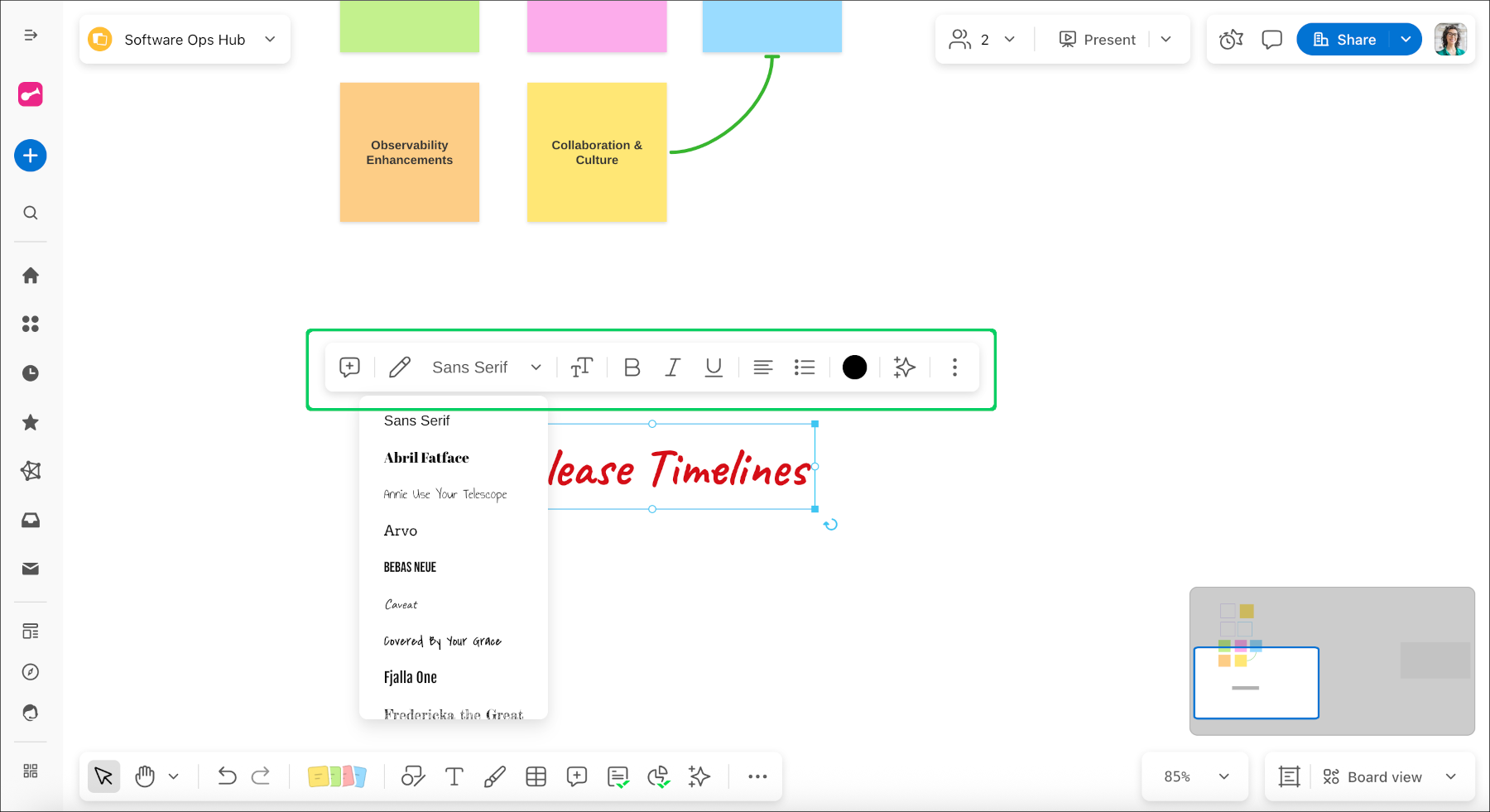Pick the Pen drawing tool
Screen dimensions: 1490x812
coord(494,776)
